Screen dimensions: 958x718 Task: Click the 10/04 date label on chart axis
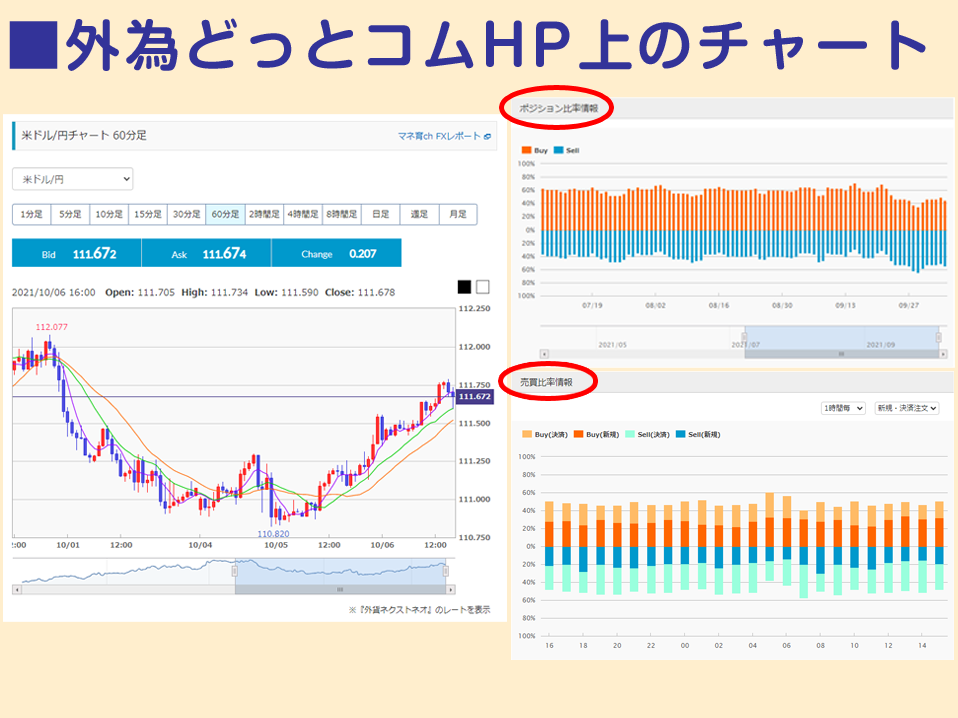point(200,545)
